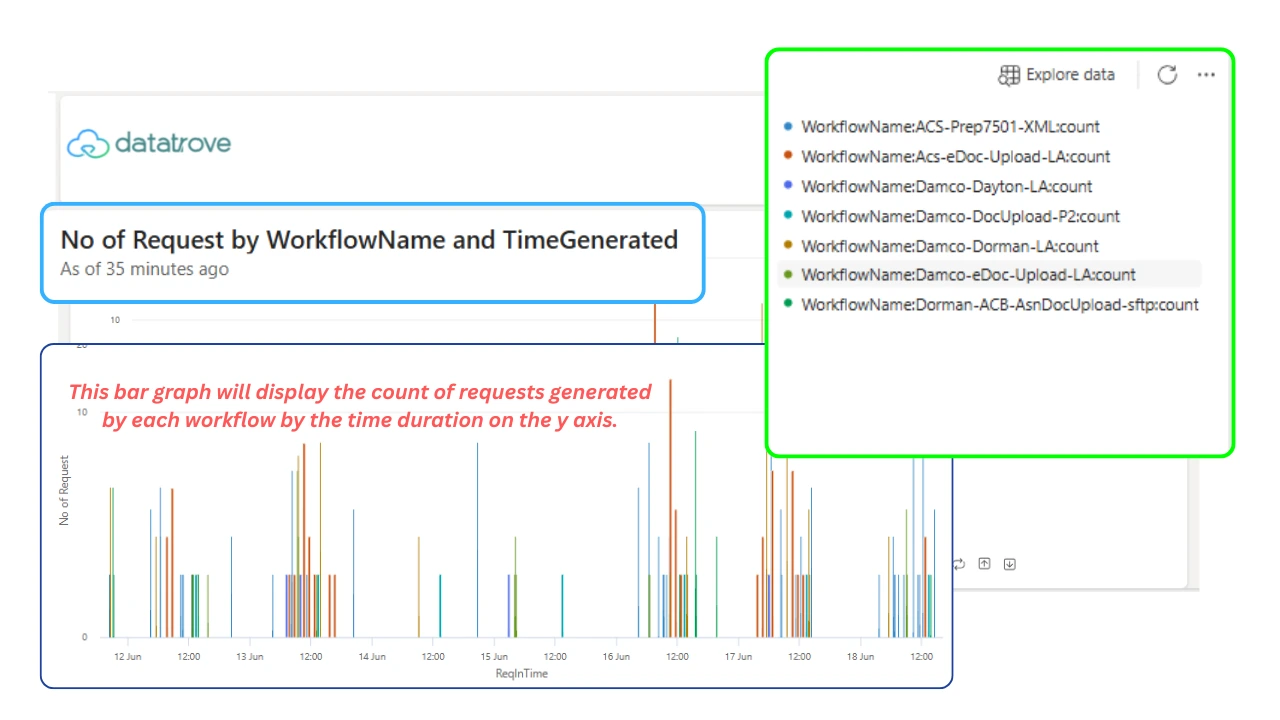Select the Damco-Dorman-LA legend entry
Screen dimensions: 1280x720
[x=940, y=246]
